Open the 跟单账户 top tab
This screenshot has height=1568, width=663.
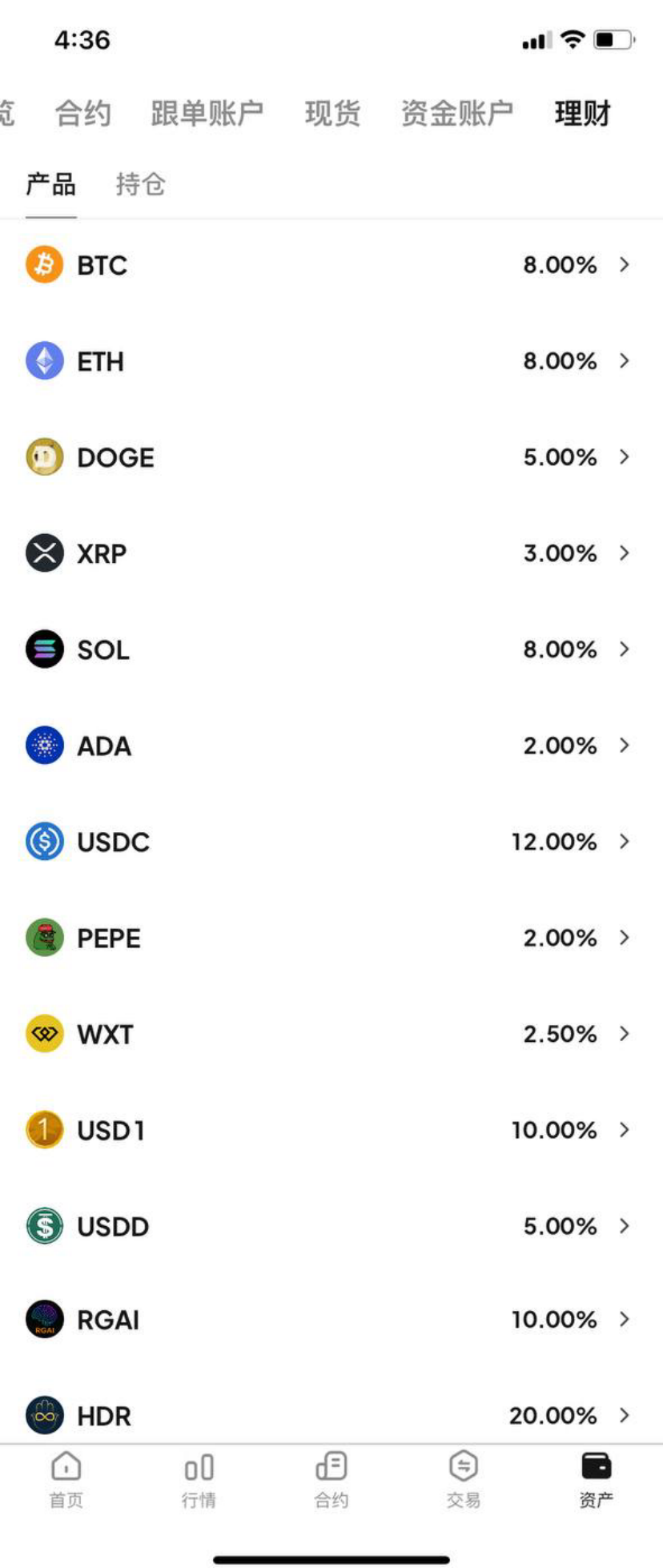pyautogui.click(x=207, y=114)
